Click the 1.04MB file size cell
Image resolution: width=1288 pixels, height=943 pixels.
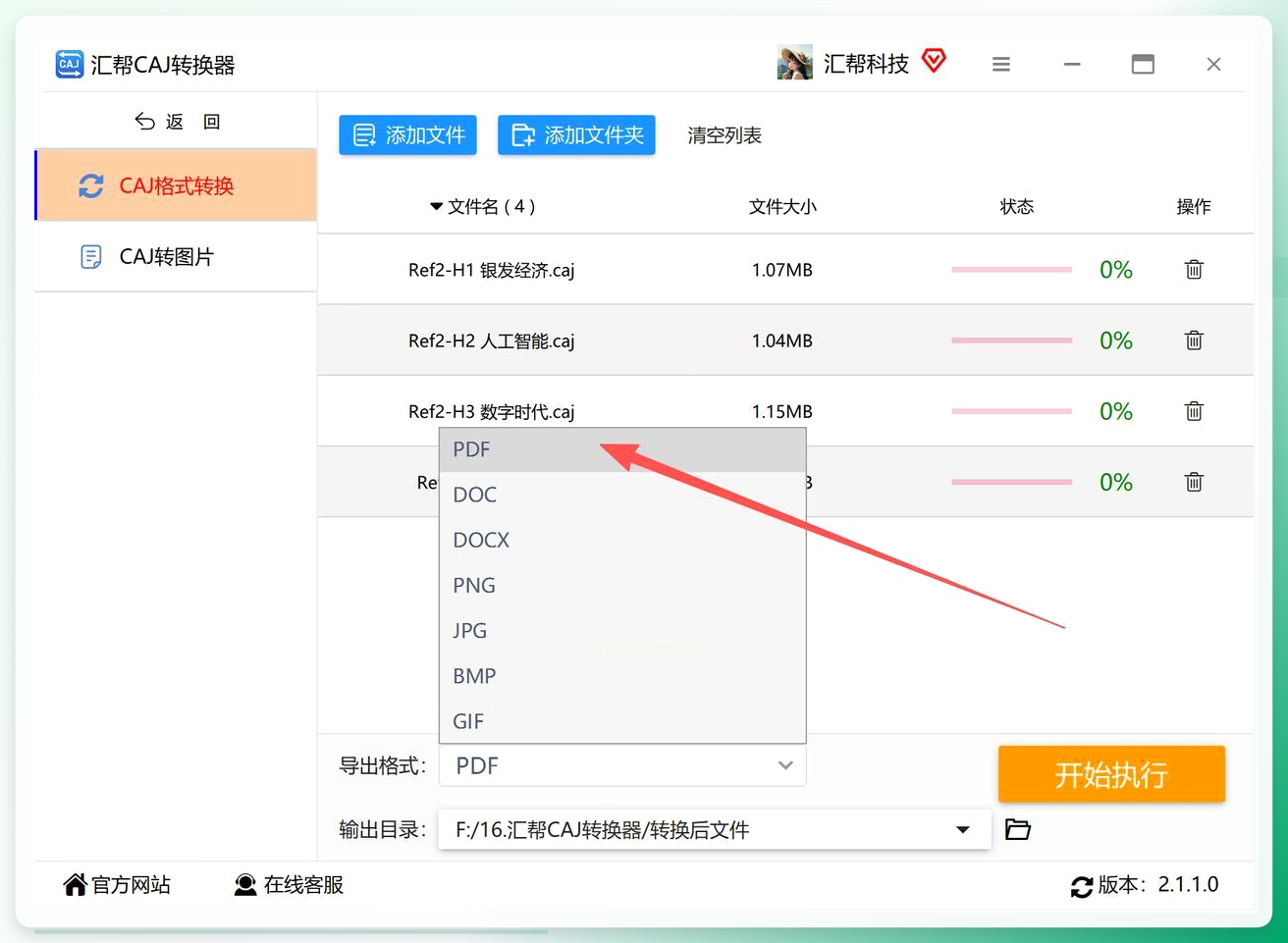pyautogui.click(x=782, y=341)
